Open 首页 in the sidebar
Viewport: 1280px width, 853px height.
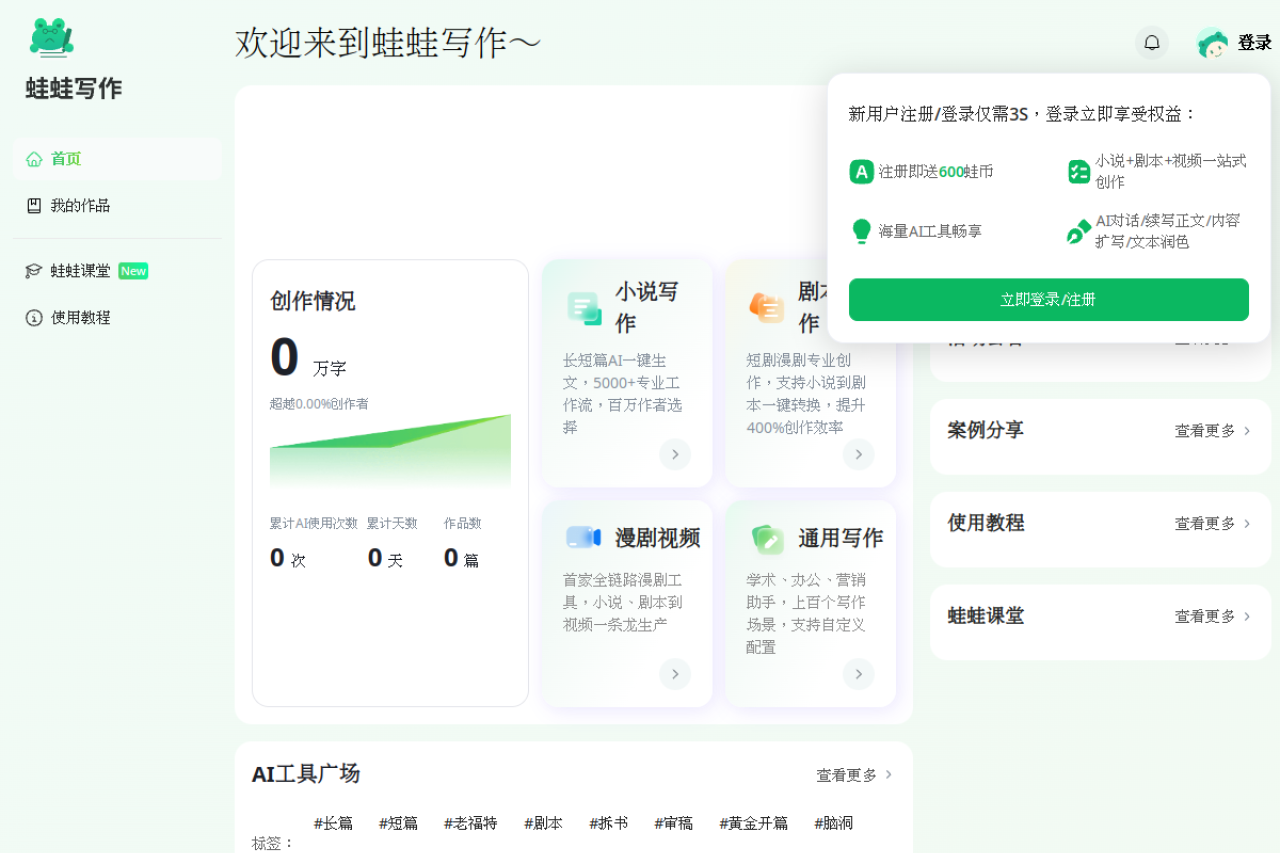(x=66, y=159)
